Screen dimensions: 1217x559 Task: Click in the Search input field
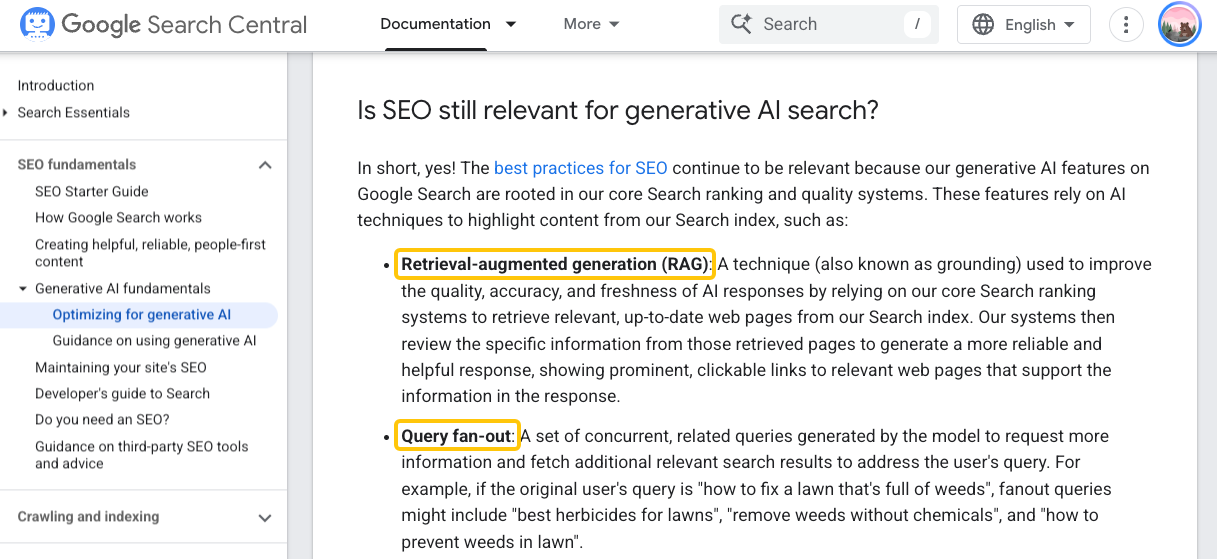point(828,24)
